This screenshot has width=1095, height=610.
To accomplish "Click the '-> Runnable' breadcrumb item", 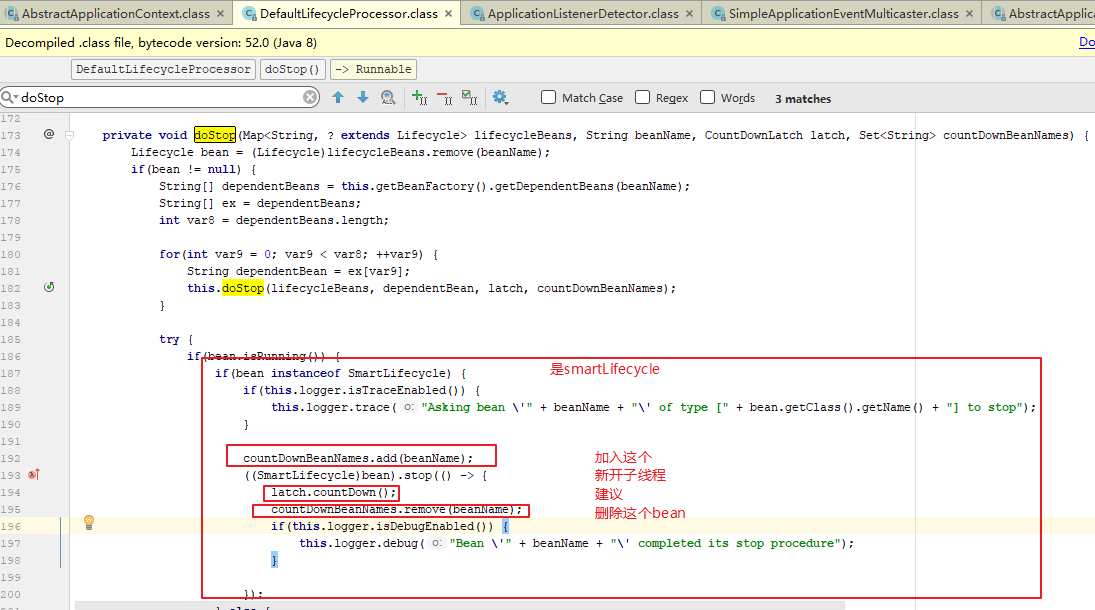I will pos(373,69).
